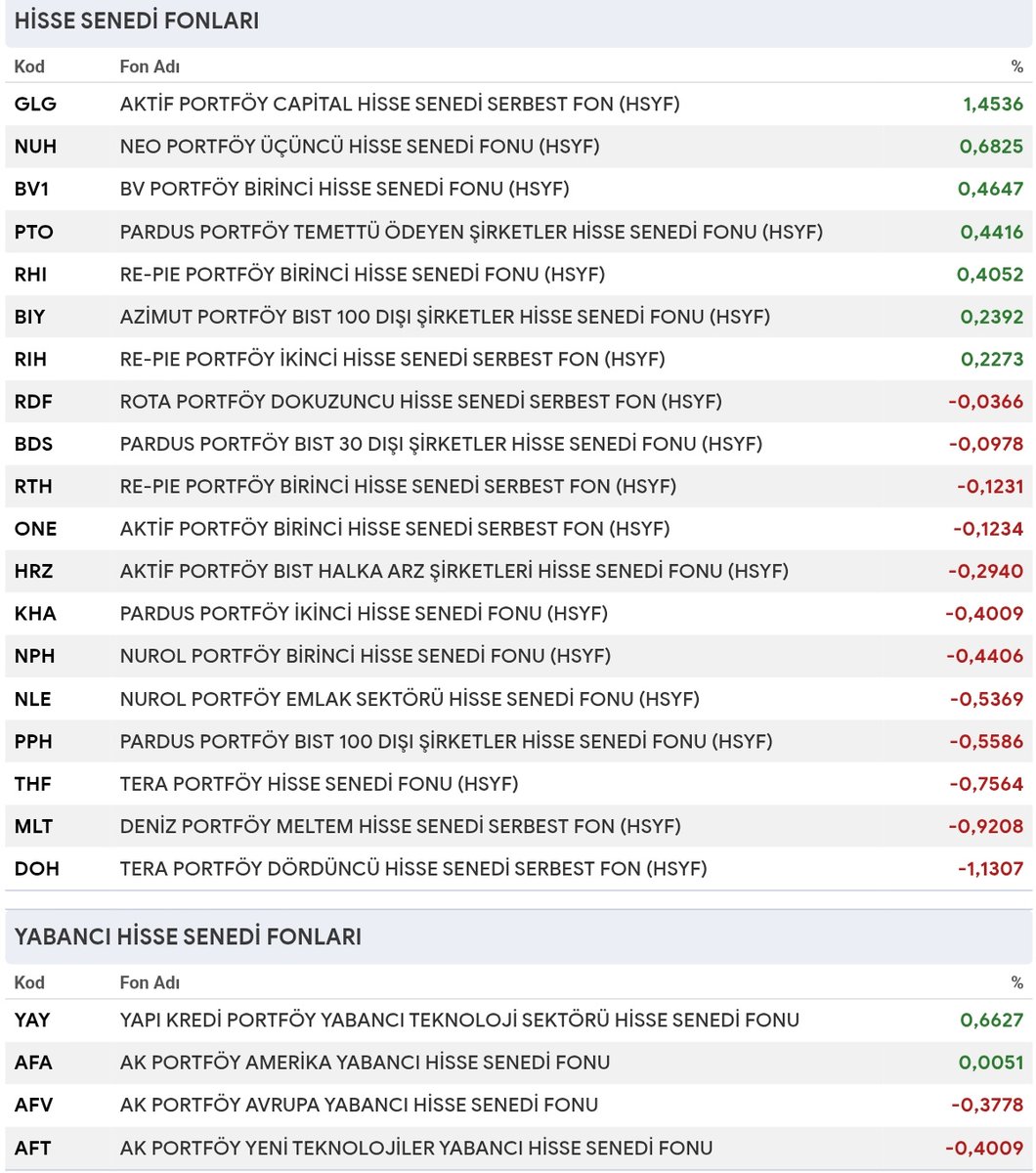The image size is (1036, 1173).
Task: Open AKTİF PORTFÖY CAPITAL HİSSE SENEDİ SERBEST FON
Action: point(400,105)
